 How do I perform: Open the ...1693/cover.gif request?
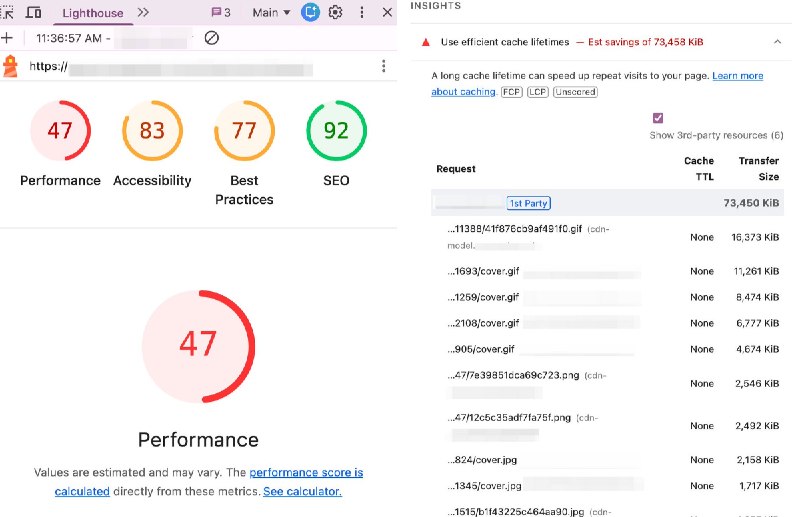click(x=483, y=272)
